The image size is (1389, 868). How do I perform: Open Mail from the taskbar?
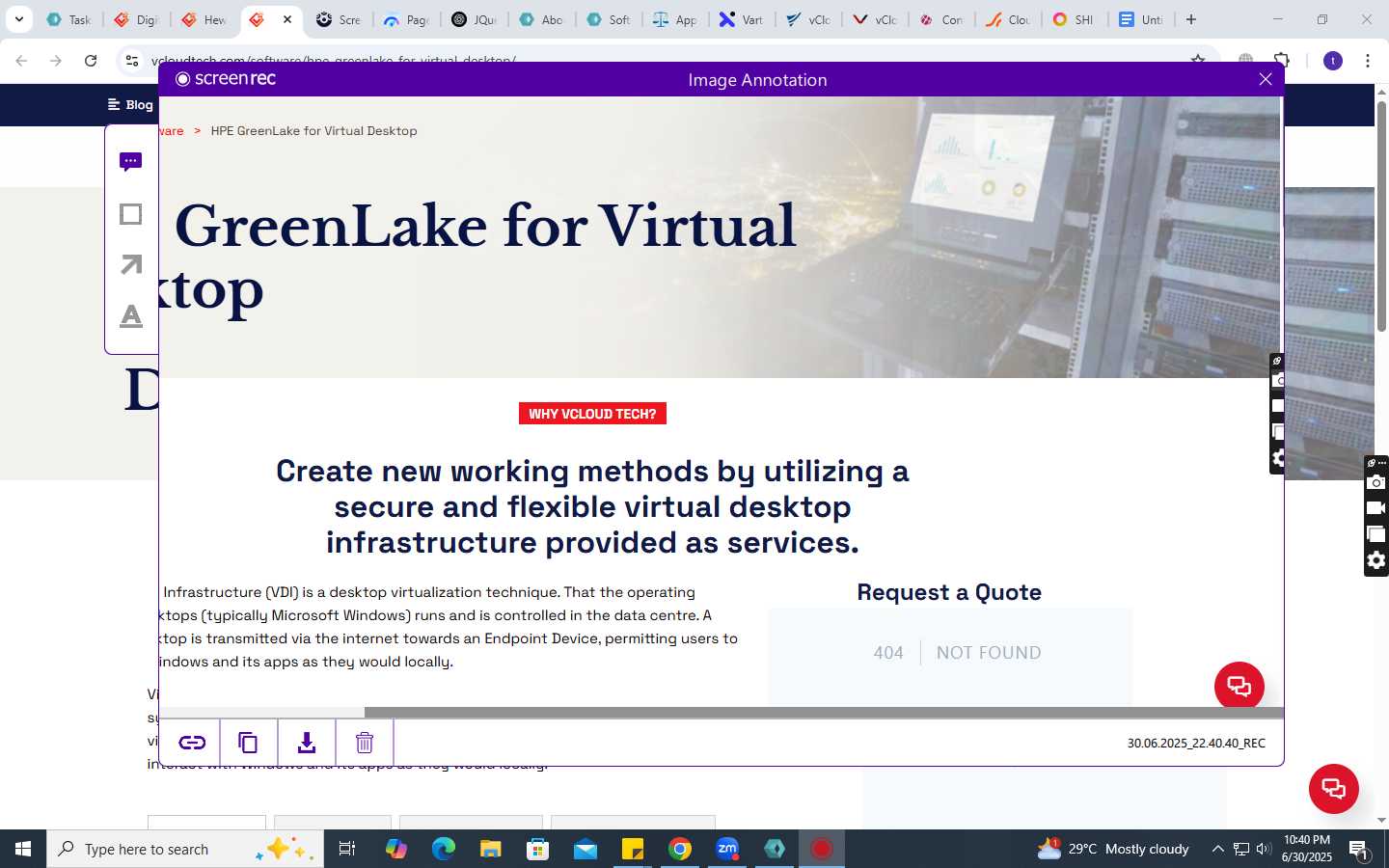click(x=586, y=849)
